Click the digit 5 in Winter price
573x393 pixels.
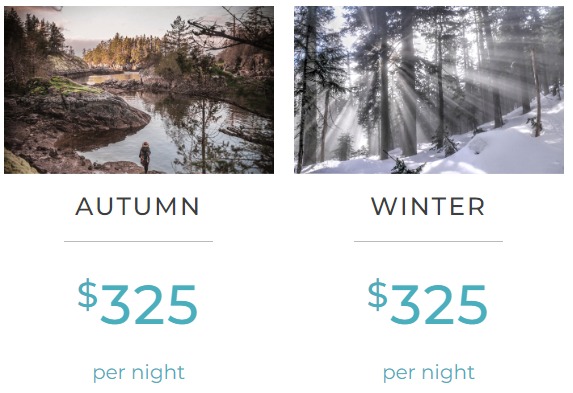[473, 305]
